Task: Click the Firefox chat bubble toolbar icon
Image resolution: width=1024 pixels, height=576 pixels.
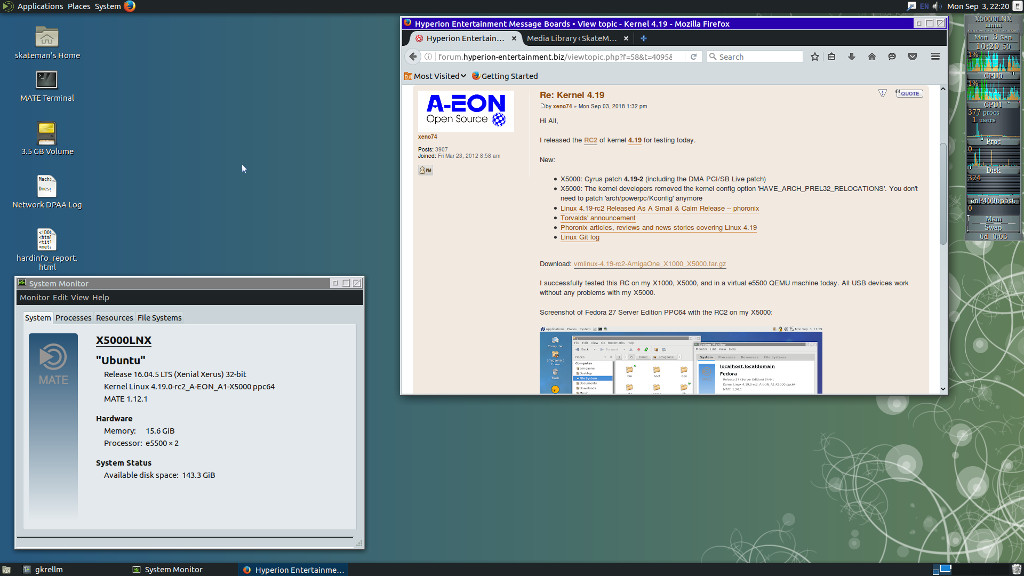Action: (x=892, y=57)
